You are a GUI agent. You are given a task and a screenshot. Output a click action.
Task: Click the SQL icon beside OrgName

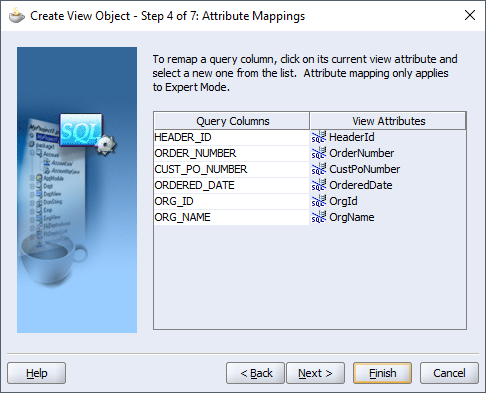(319, 217)
